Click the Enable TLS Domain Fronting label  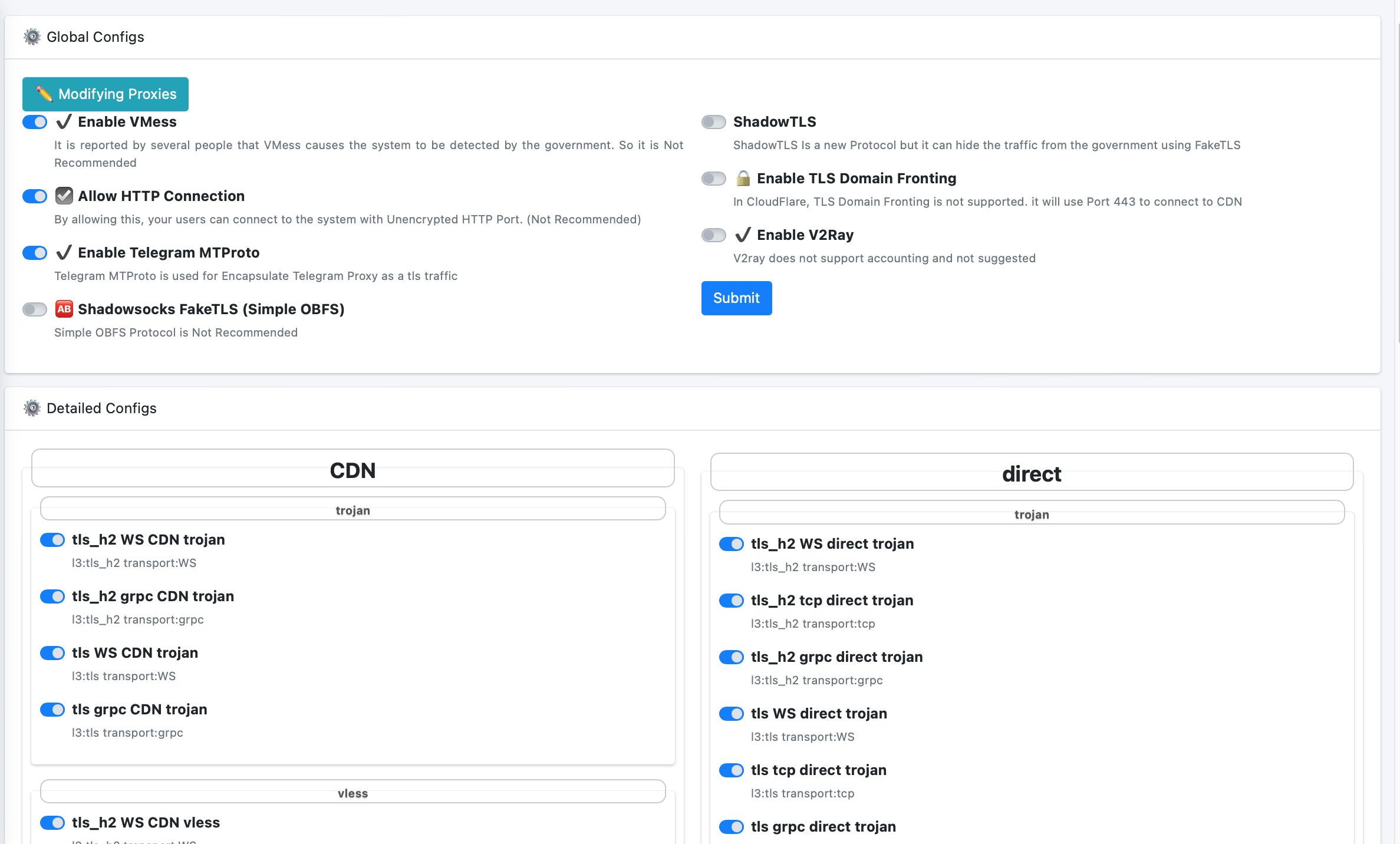coord(857,179)
